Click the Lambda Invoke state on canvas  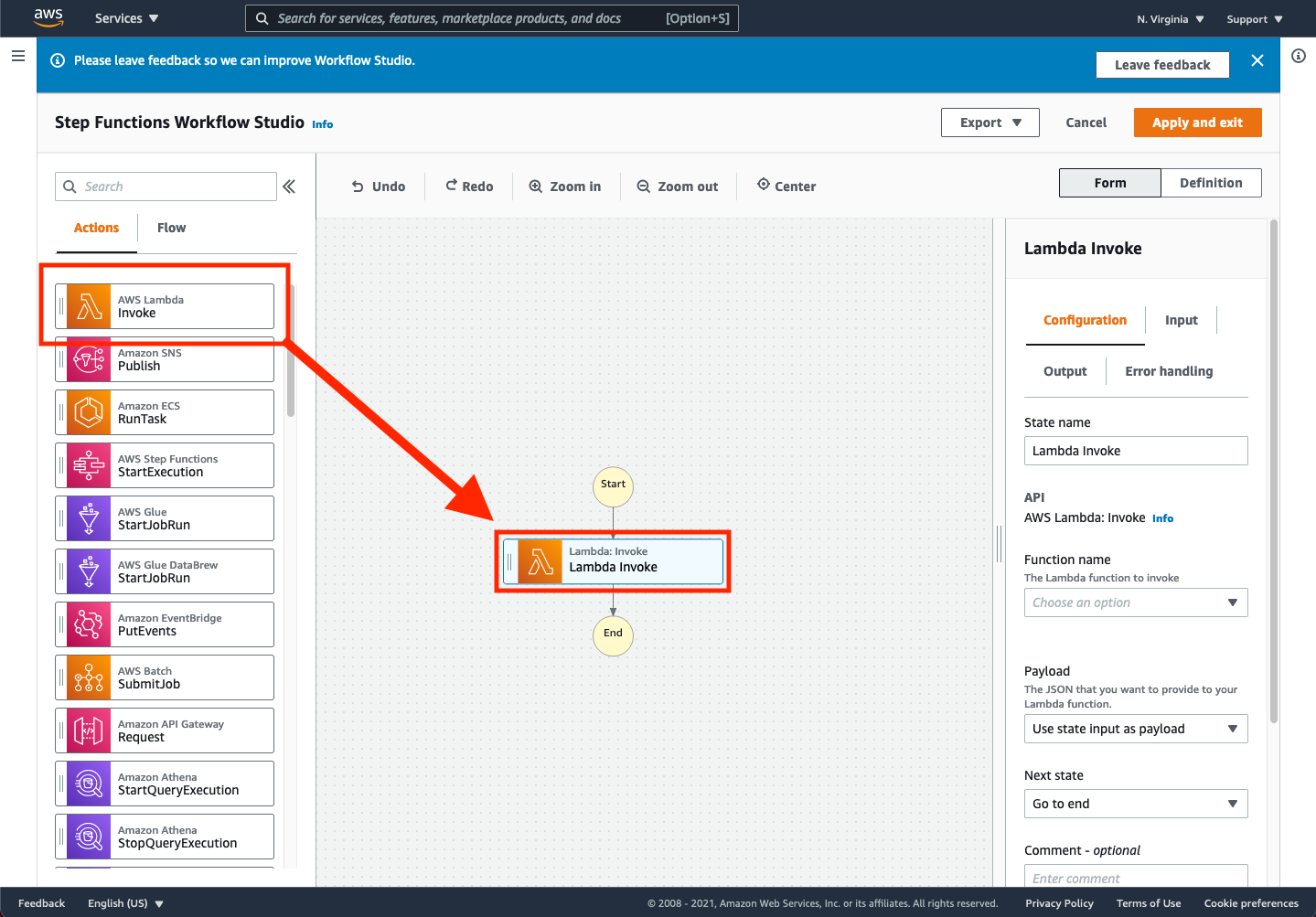pyautogui.click(x=613, y=561)
